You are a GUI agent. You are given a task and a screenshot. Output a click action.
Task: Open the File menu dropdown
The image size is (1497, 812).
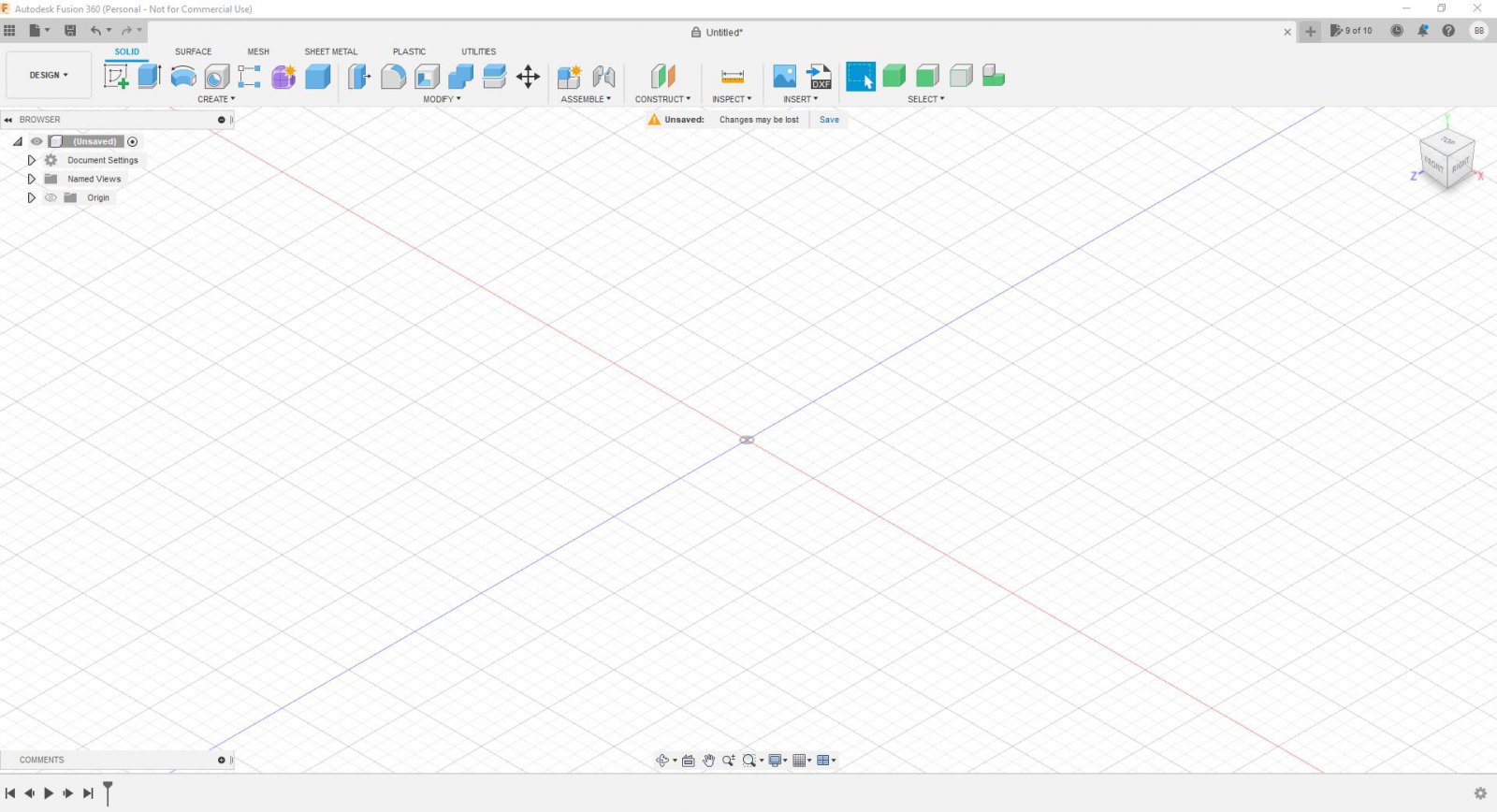coord(39,31)
